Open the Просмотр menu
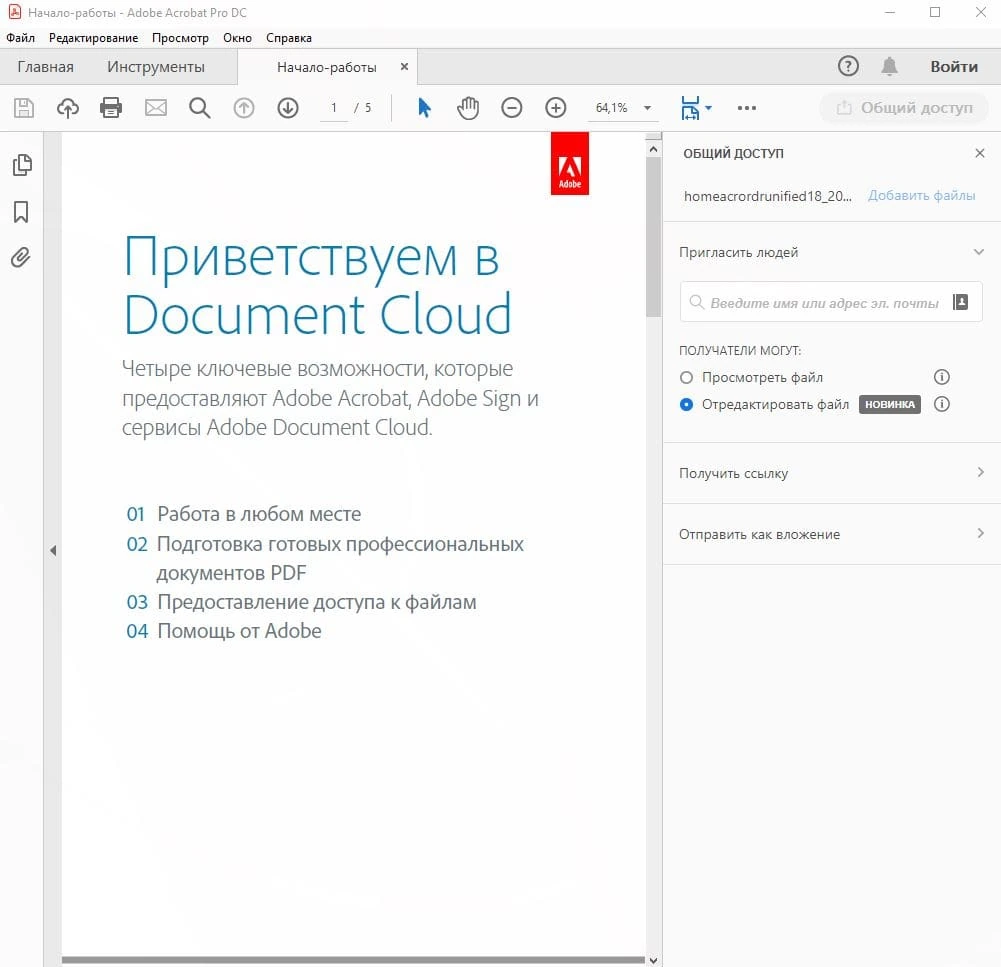Image resolution: width=1001 pixels, height=967 pixels. click(180, 38)
